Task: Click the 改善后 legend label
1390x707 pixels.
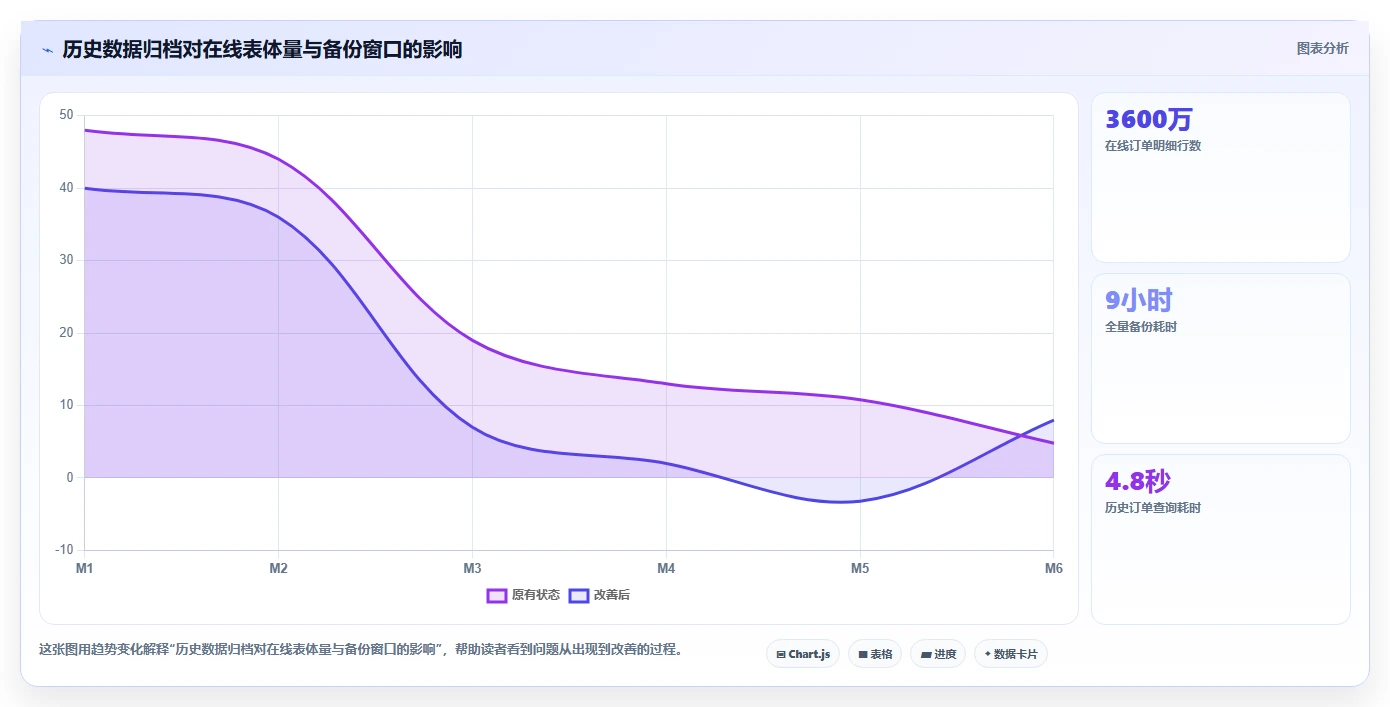Action: (x=612, y=595)
